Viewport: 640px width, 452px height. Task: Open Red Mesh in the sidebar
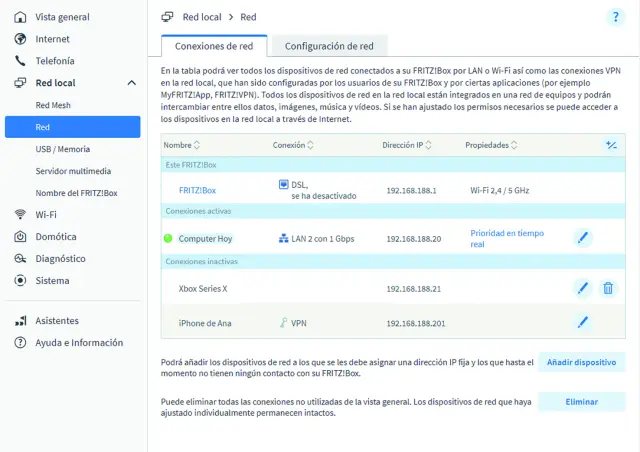[x=53, y=105]
